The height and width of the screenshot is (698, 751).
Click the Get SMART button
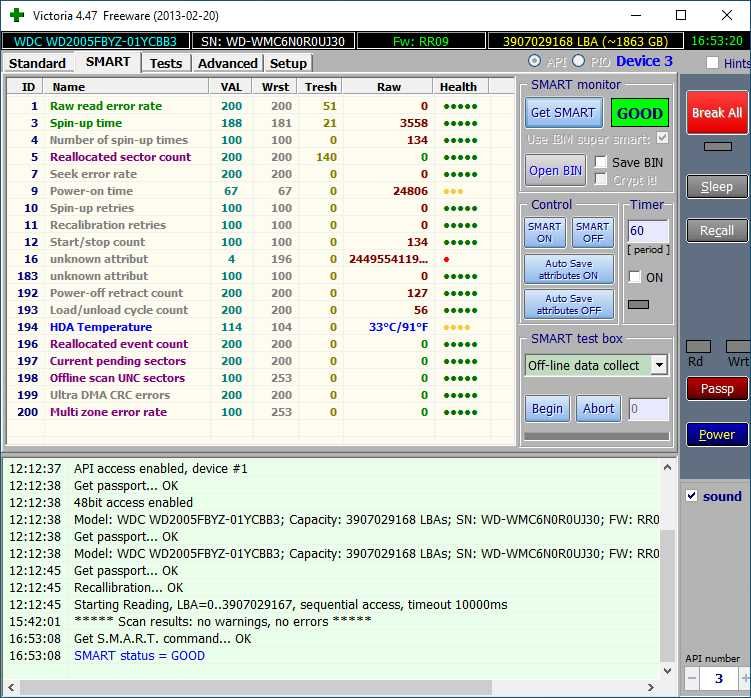pyautogui.click(x=563, y=113)
